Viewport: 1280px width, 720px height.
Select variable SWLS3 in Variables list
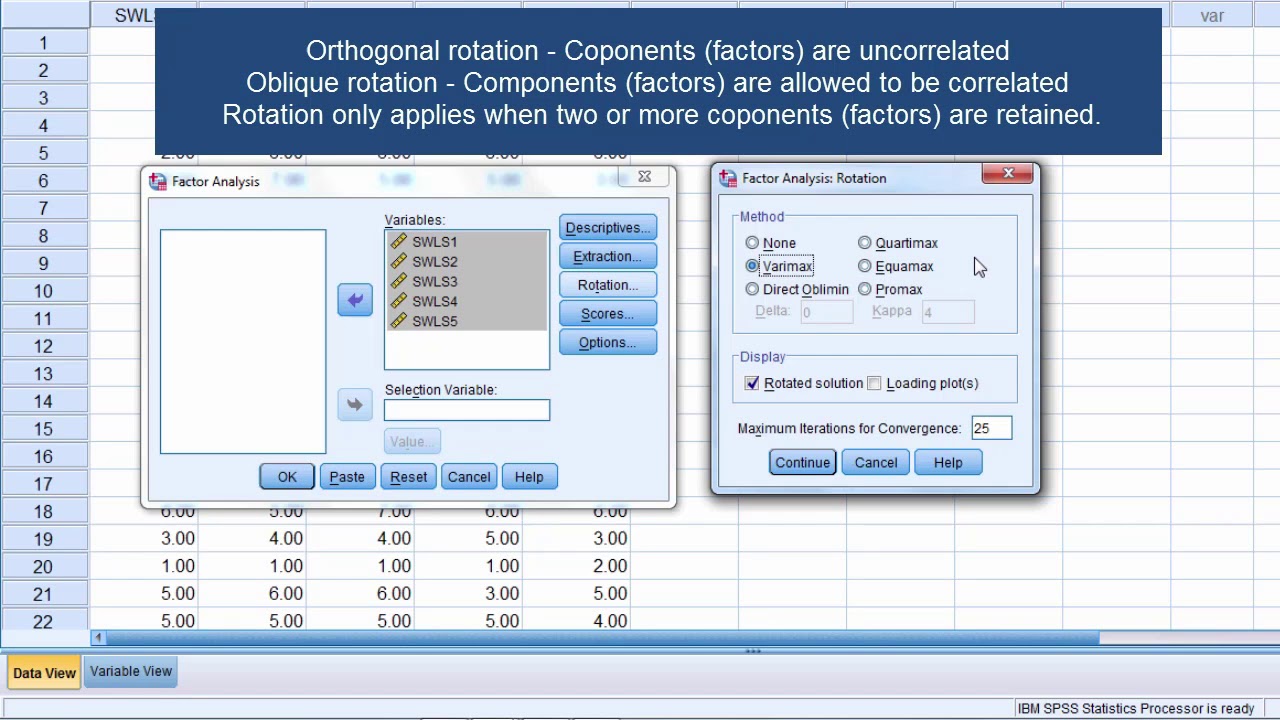pyautogui.click(x=467, y=282)
